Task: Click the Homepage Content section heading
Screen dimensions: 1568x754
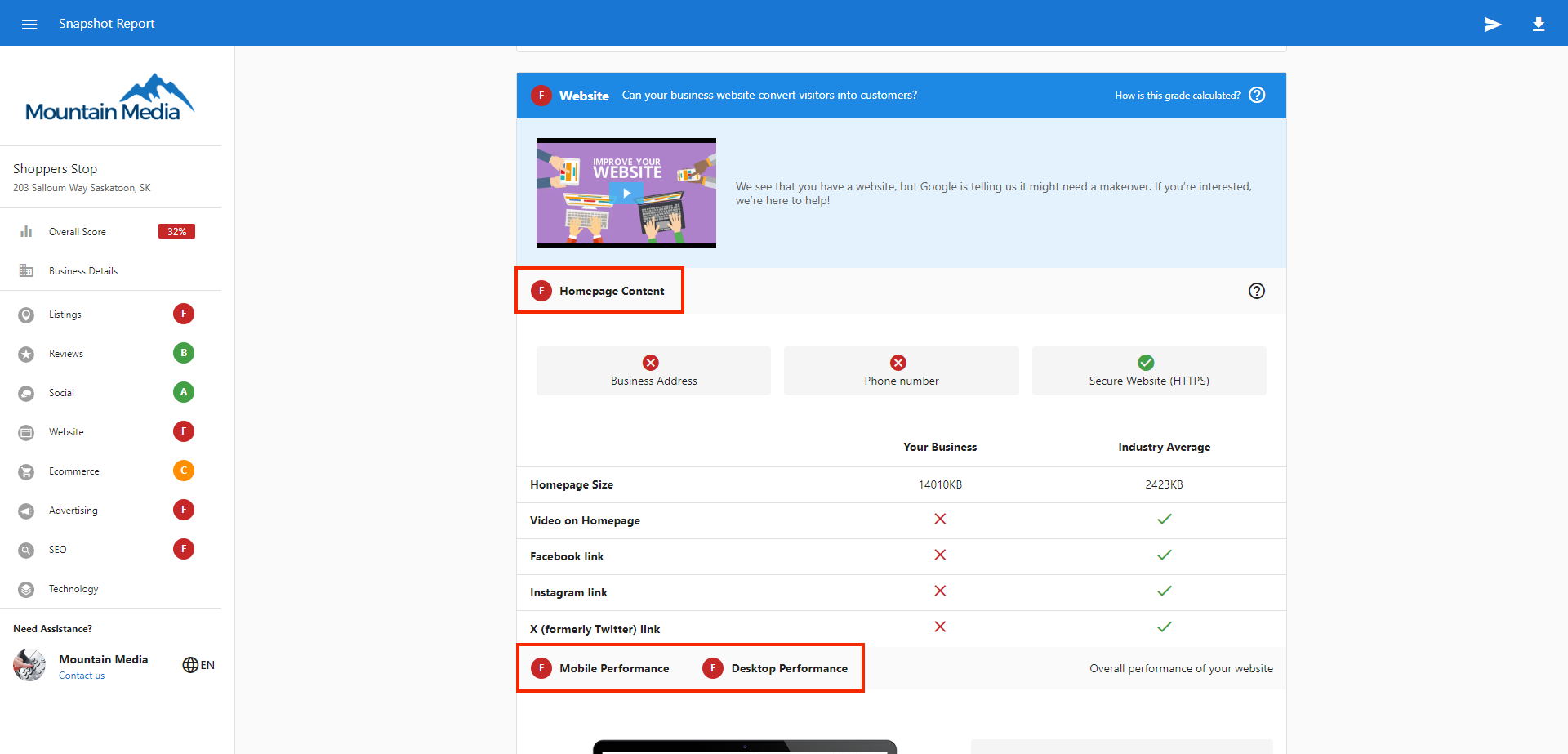Action: (x=612, y=291)
